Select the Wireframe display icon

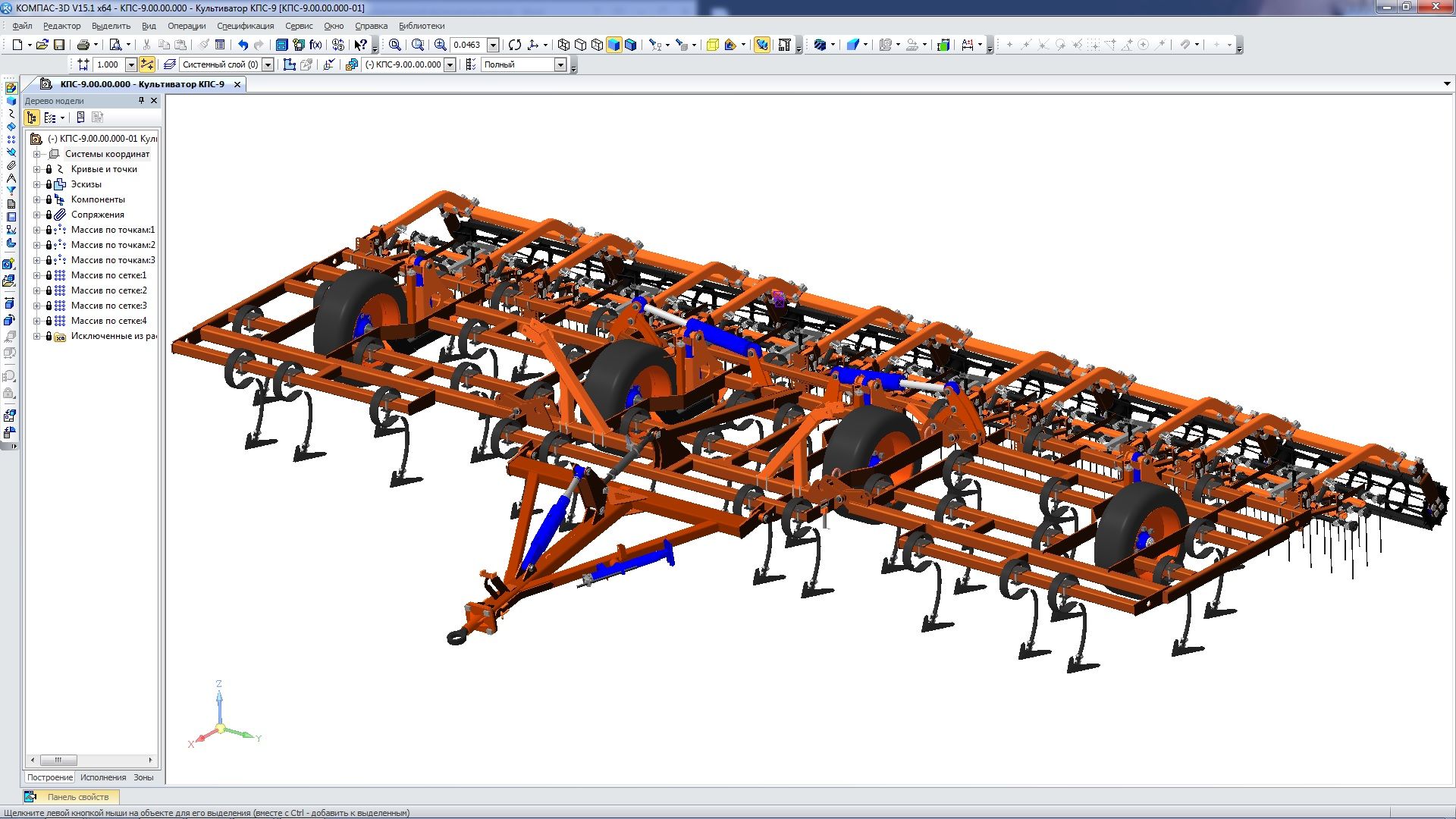(563, 45)
